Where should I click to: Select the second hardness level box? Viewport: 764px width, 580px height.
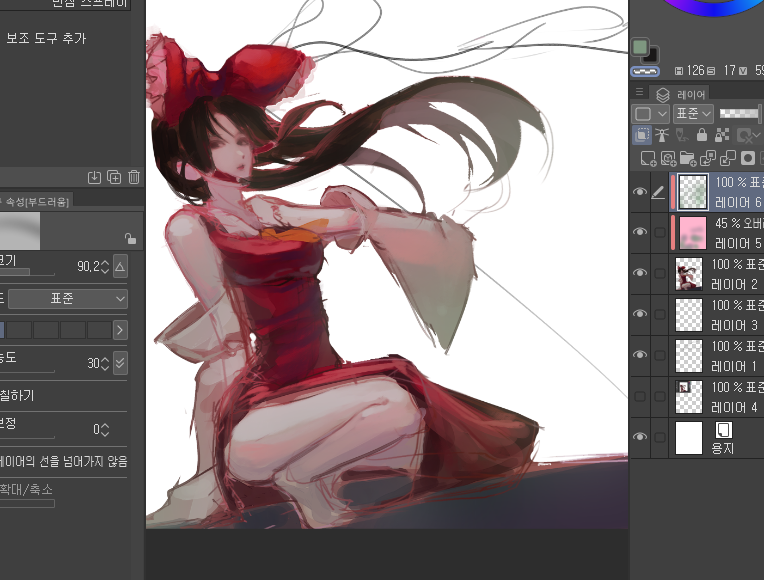[19, 330]
